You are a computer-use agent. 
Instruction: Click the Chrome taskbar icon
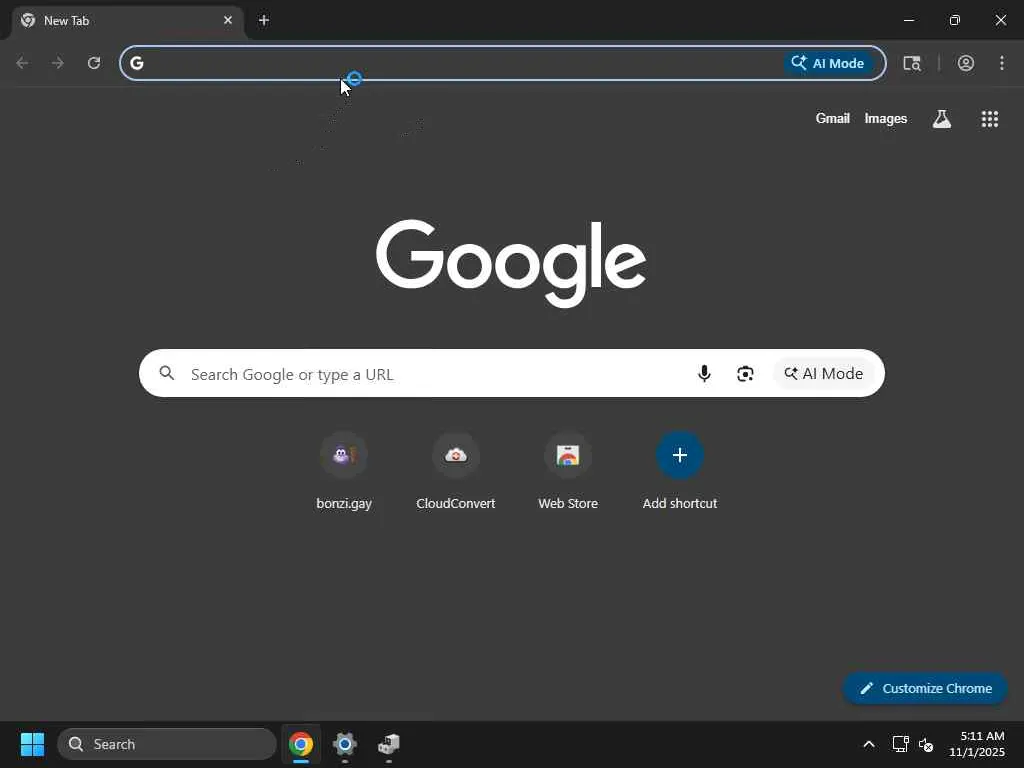301,744
